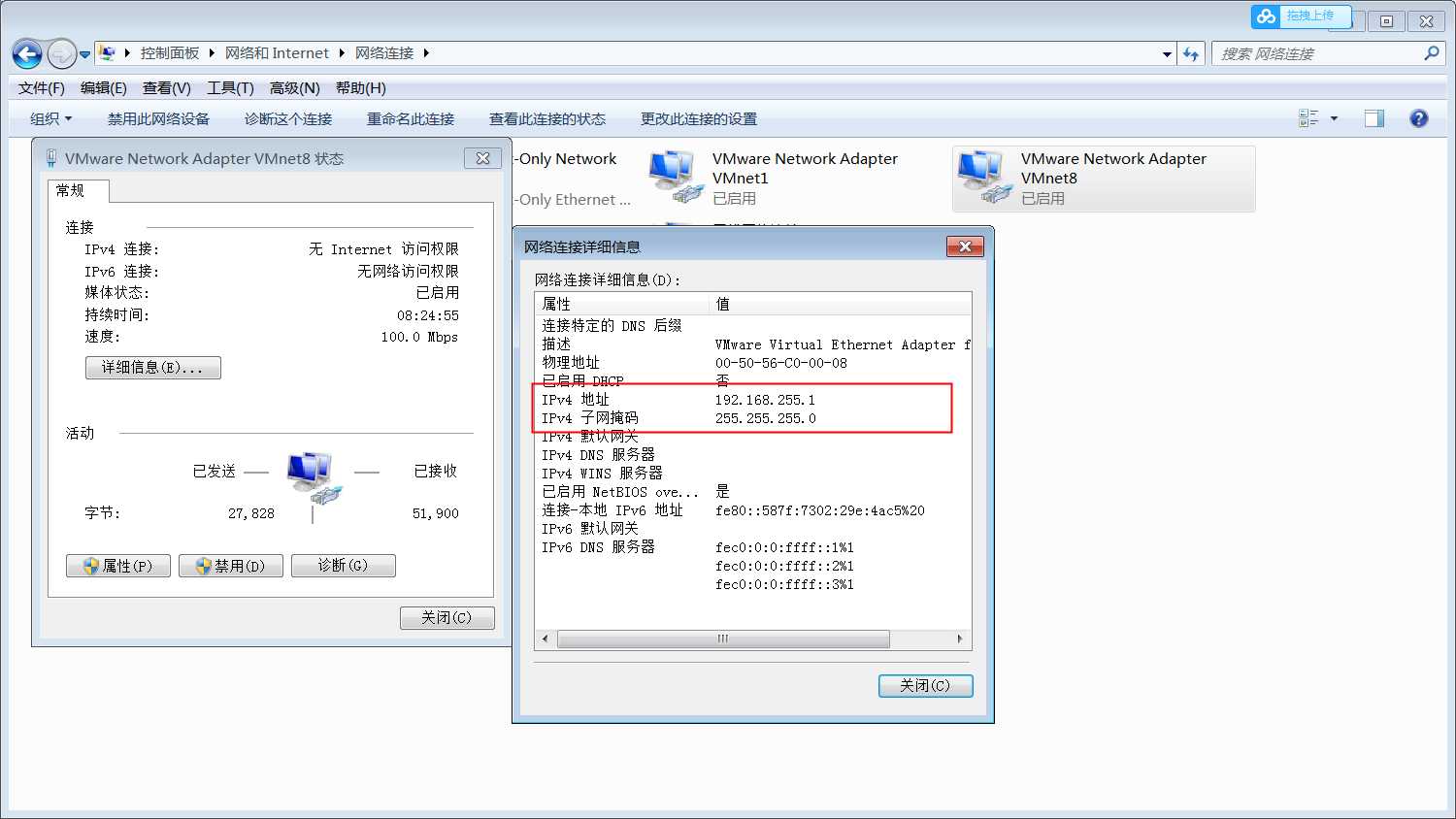Select VMware Network Adapter VMnet8 connection
The height and width of the screenshot is (819, 1456).
1104,179
